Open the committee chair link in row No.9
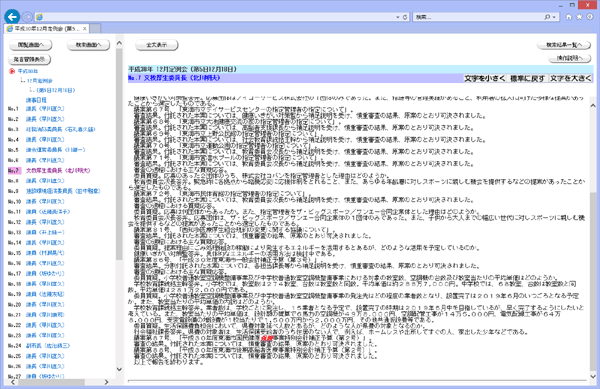 click(63, 191)
